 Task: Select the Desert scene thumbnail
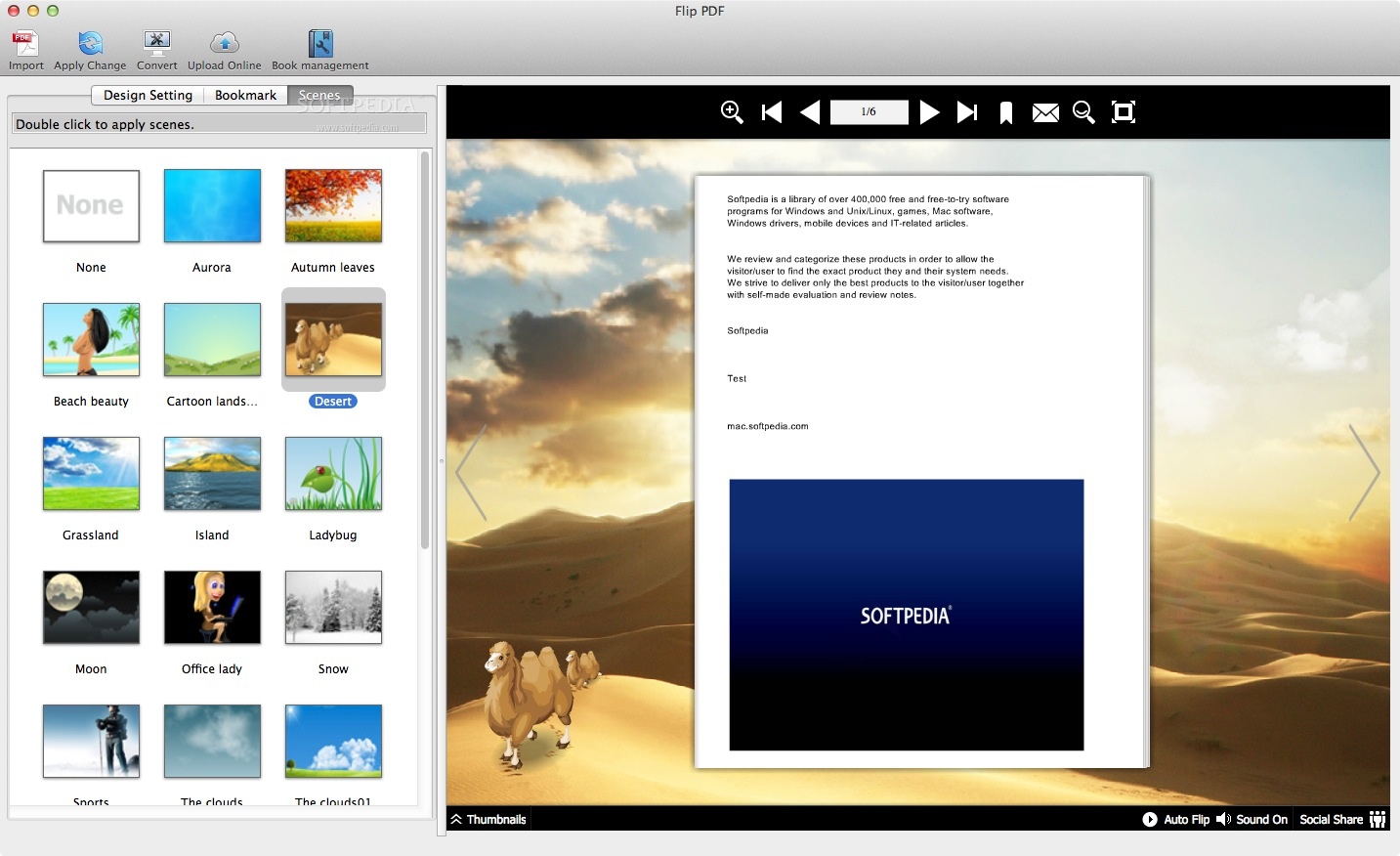(333, 340)
